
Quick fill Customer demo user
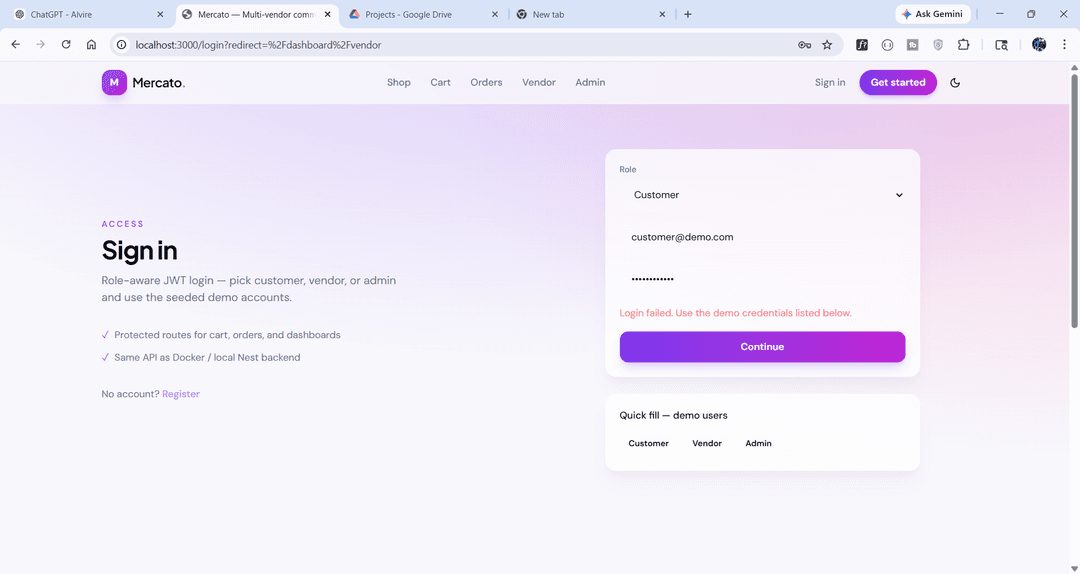(x=648, y=443)
